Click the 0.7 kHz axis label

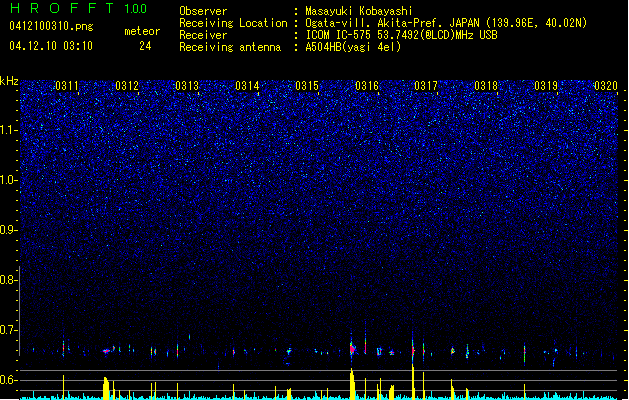(x=8, y=330)
